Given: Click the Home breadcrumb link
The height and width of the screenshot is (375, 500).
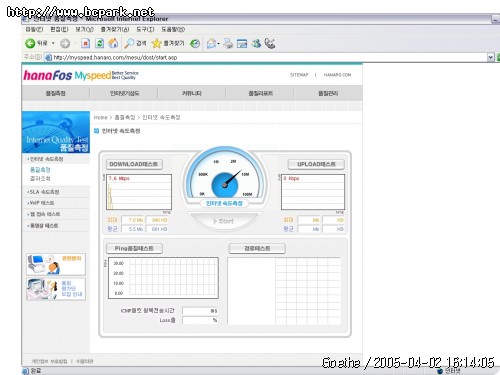Looking at the screenshot, I should (x=100, y=117).
